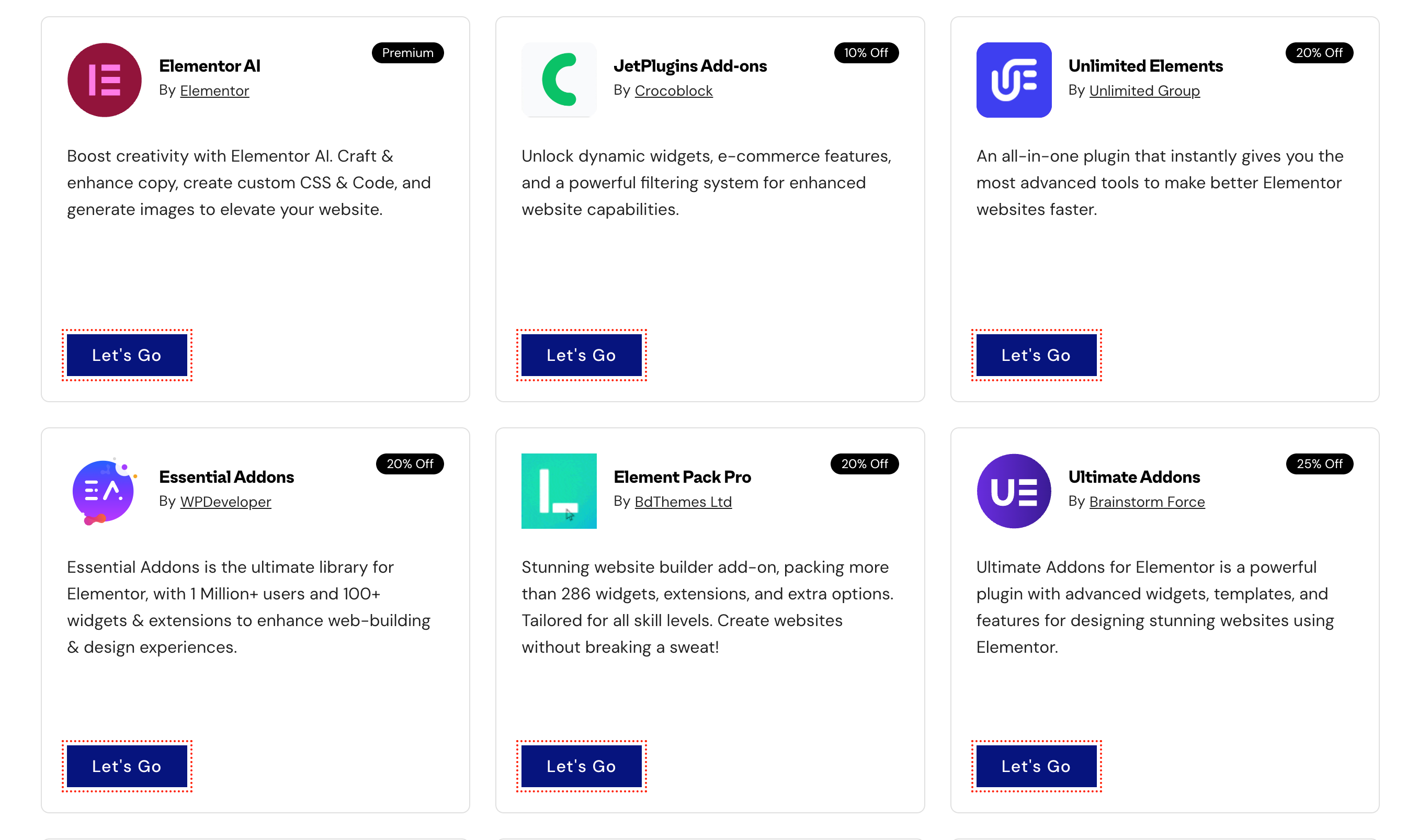Visit the BdThemes Ltd author link
The height and width of the screenshot is (840, 1407).
(x=683, y=502)
